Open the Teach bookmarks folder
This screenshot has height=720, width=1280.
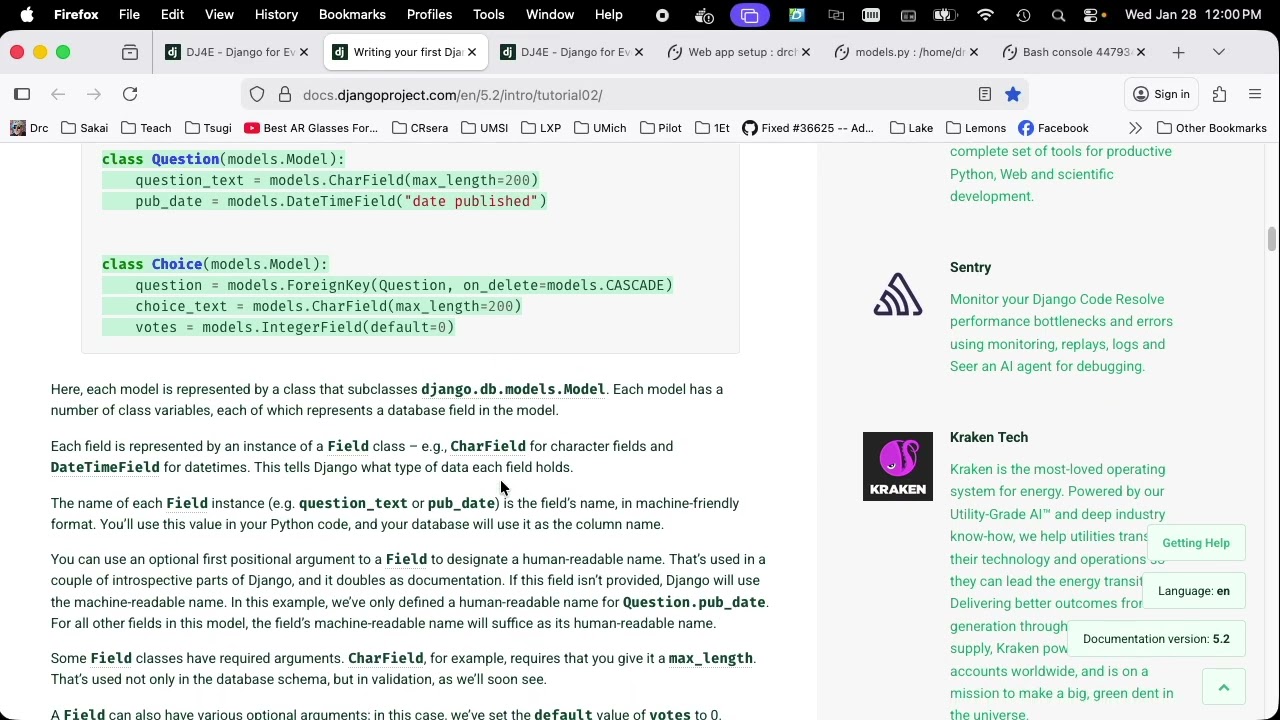(x=146, y=128)
